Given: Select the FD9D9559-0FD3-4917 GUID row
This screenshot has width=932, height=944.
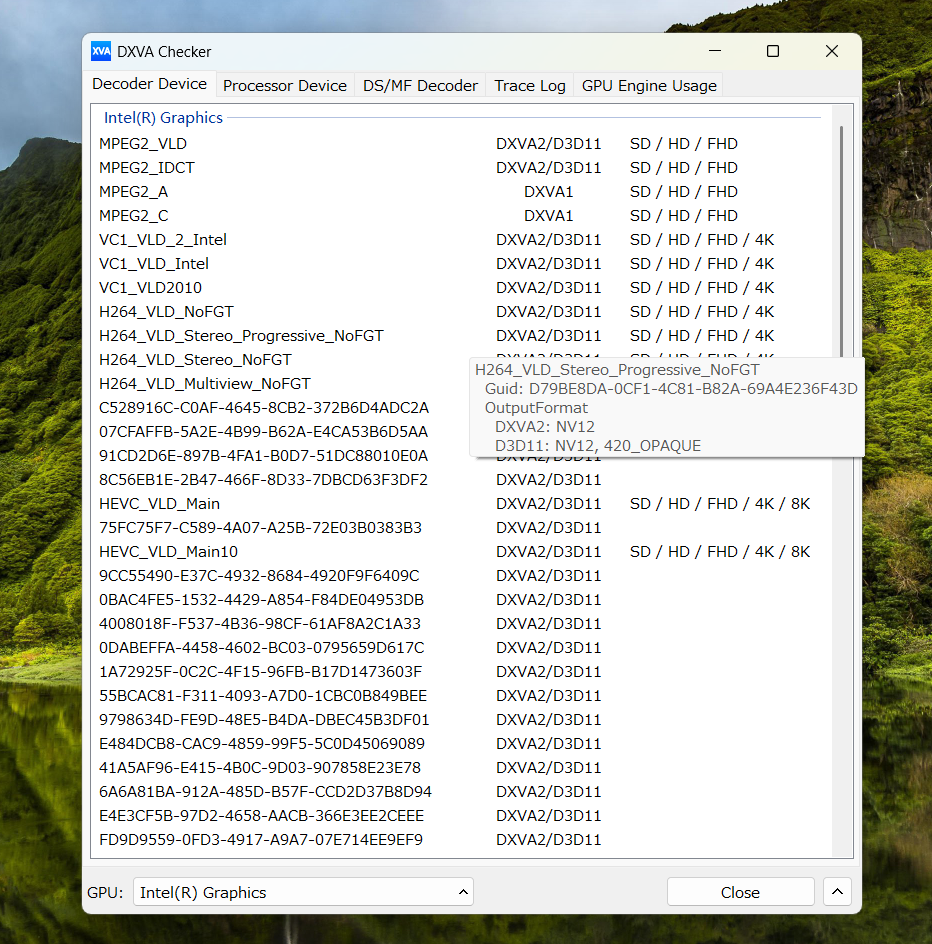Looking at the screenshot, I should coord(461,840).
